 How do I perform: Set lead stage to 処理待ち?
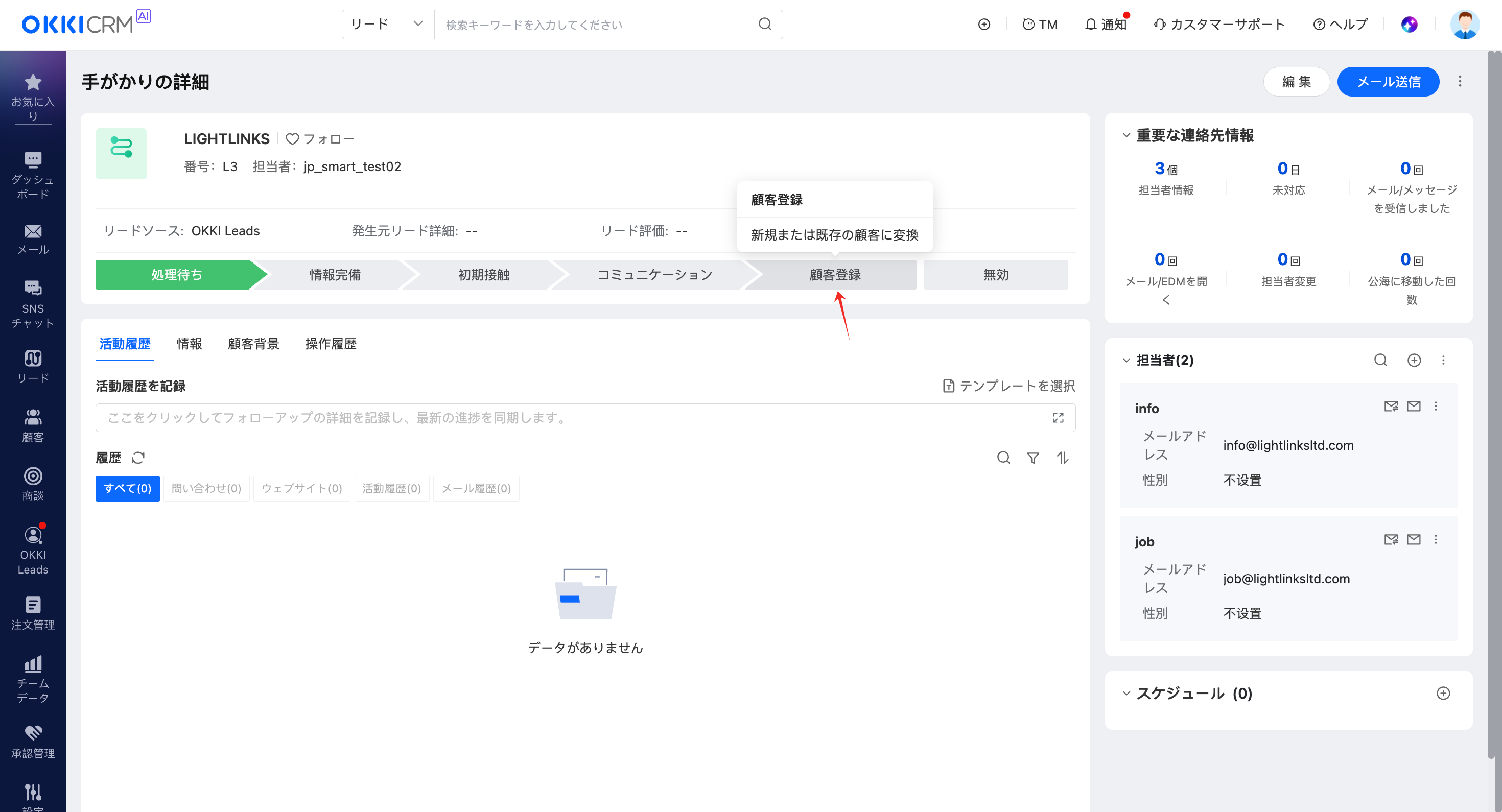click(x=176, y=274)
